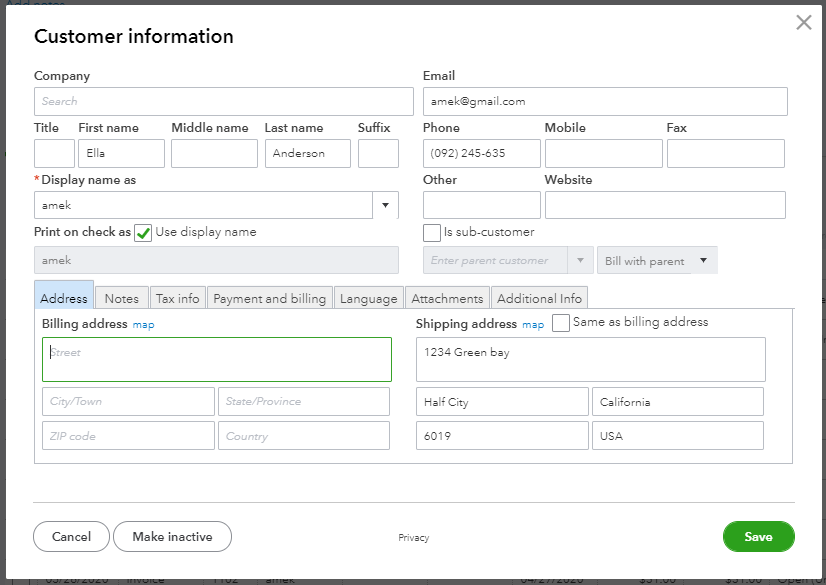The image size is (826, 585).
Task: Enable Same as billing address checkbox
Action: [x=561, y=323]
